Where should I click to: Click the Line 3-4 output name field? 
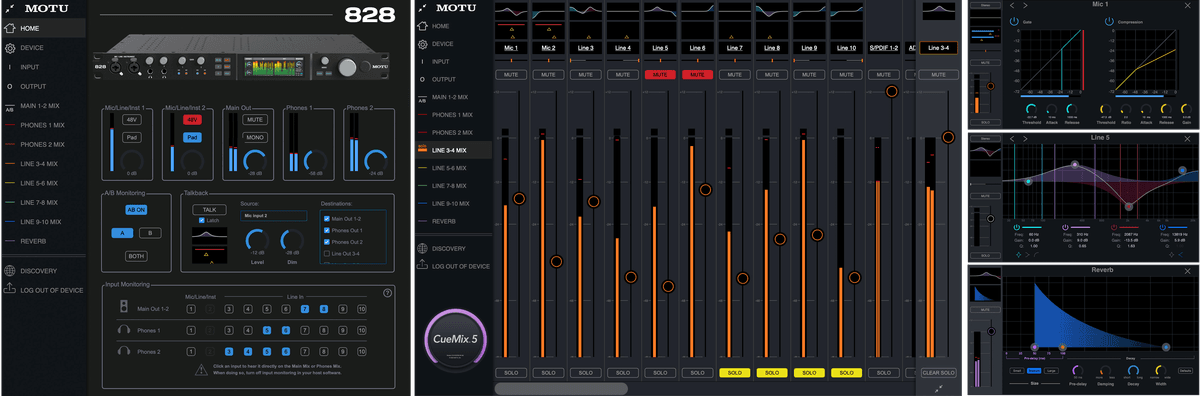point(939,48)
